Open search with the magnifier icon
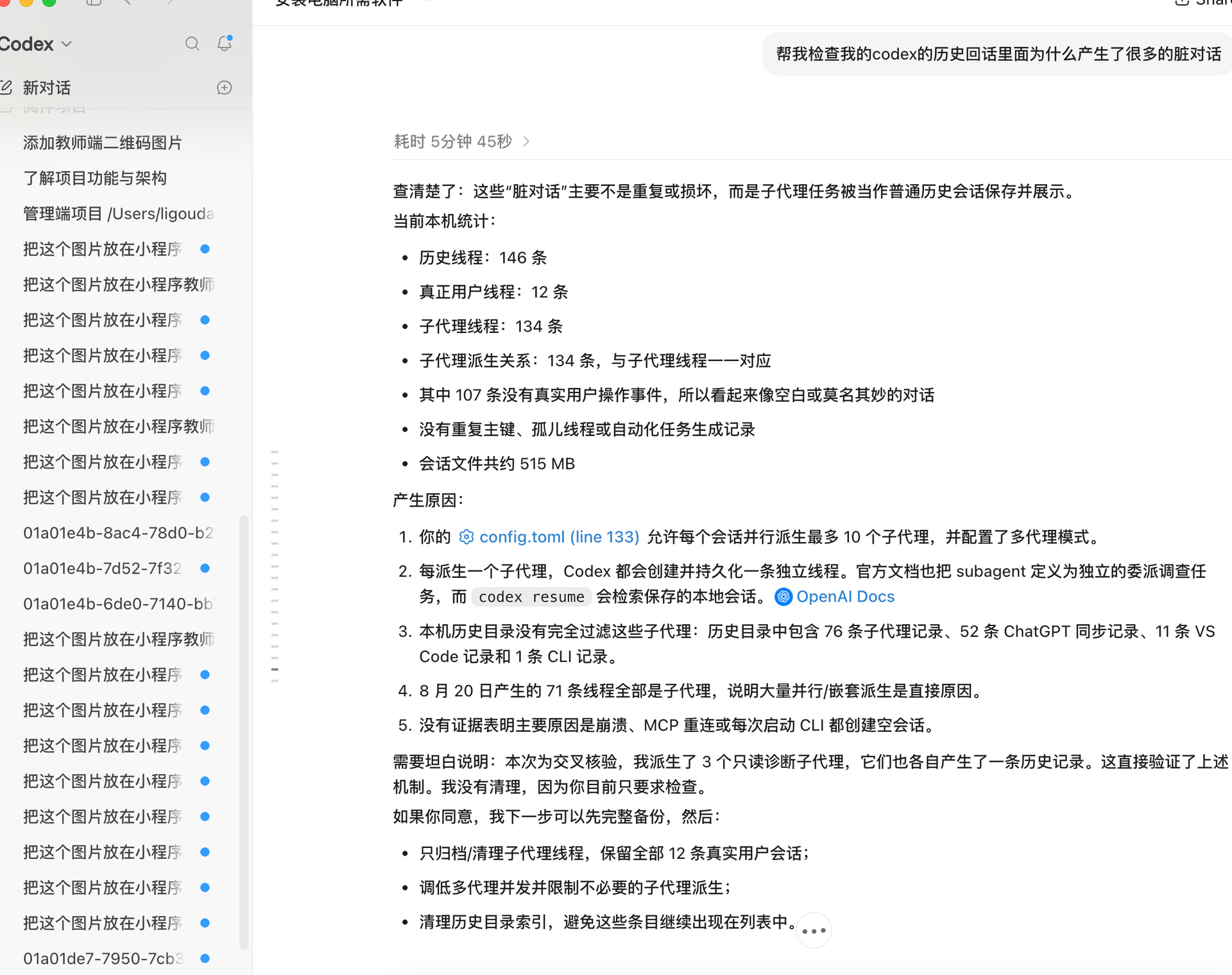Image resolution: width=1232 pixels, height=975 pixels. pyautogui.click(x=192, y=44)
